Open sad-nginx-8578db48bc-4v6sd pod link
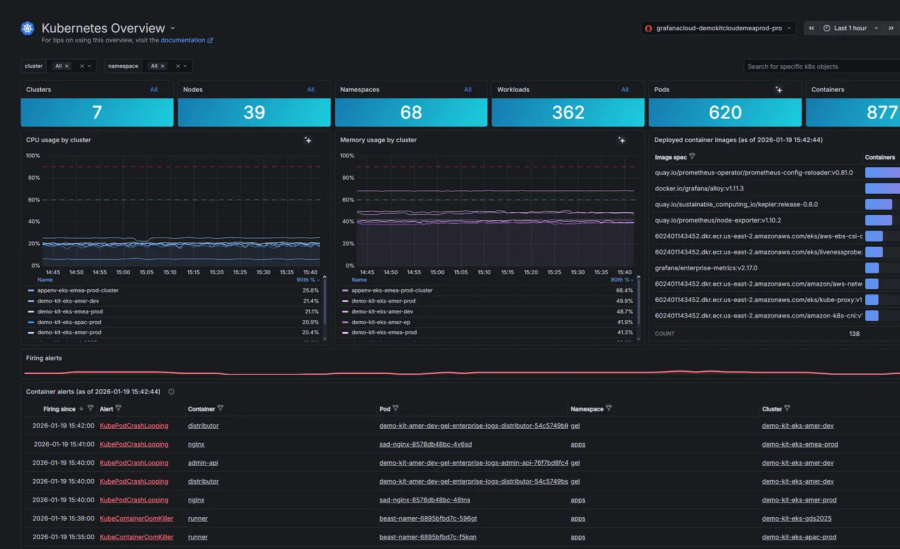This screenshot has width=900, height=549. (x=425, y=444)
